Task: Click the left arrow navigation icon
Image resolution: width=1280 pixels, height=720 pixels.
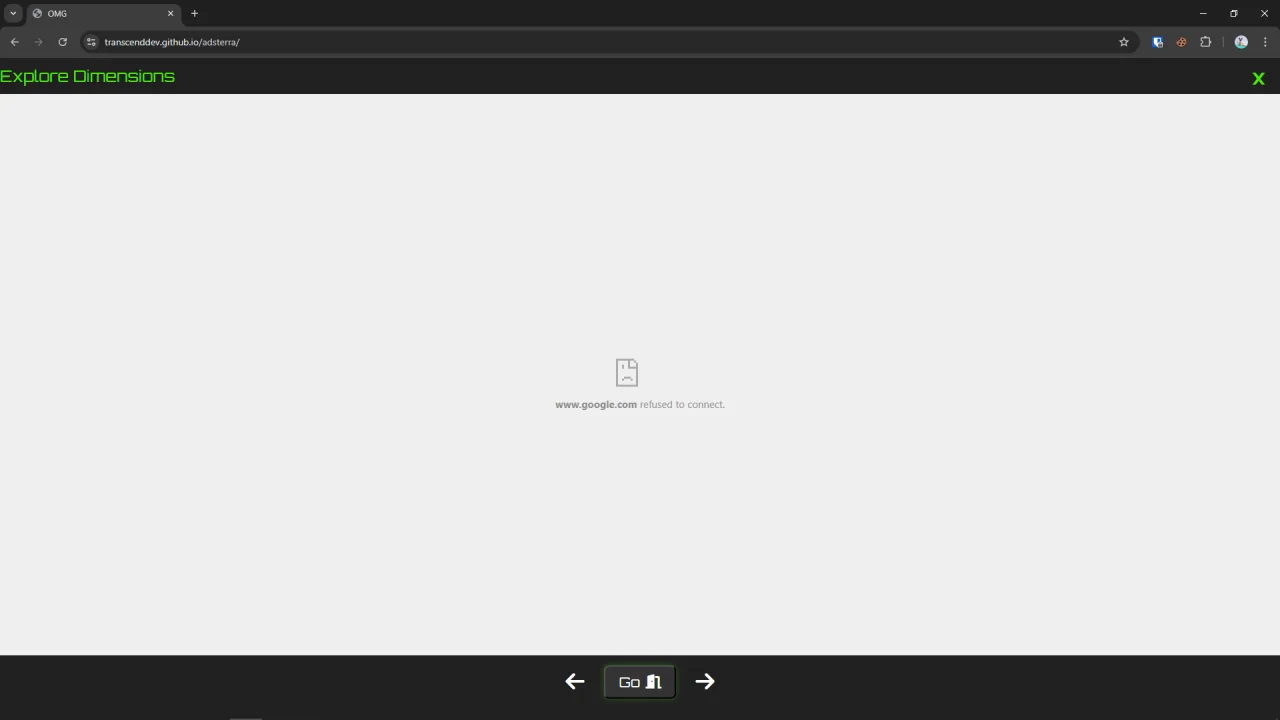Action: (575, 681)
